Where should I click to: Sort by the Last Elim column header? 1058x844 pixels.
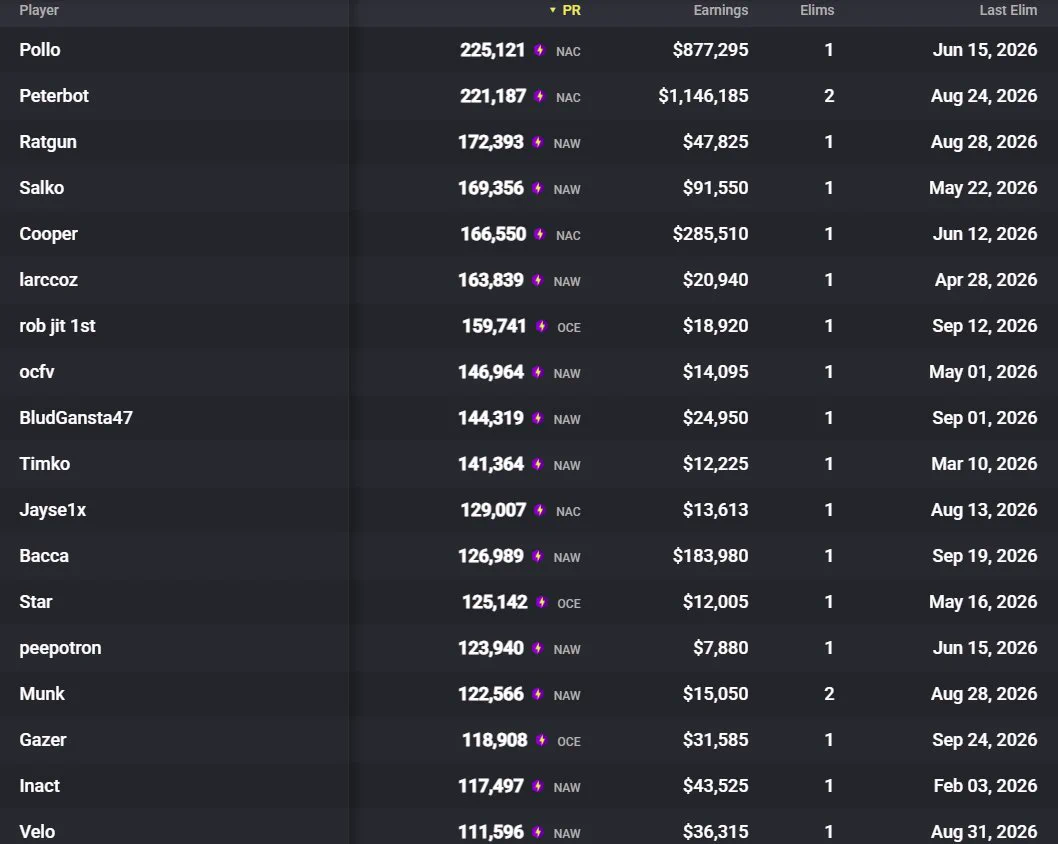click(1008, 10)
